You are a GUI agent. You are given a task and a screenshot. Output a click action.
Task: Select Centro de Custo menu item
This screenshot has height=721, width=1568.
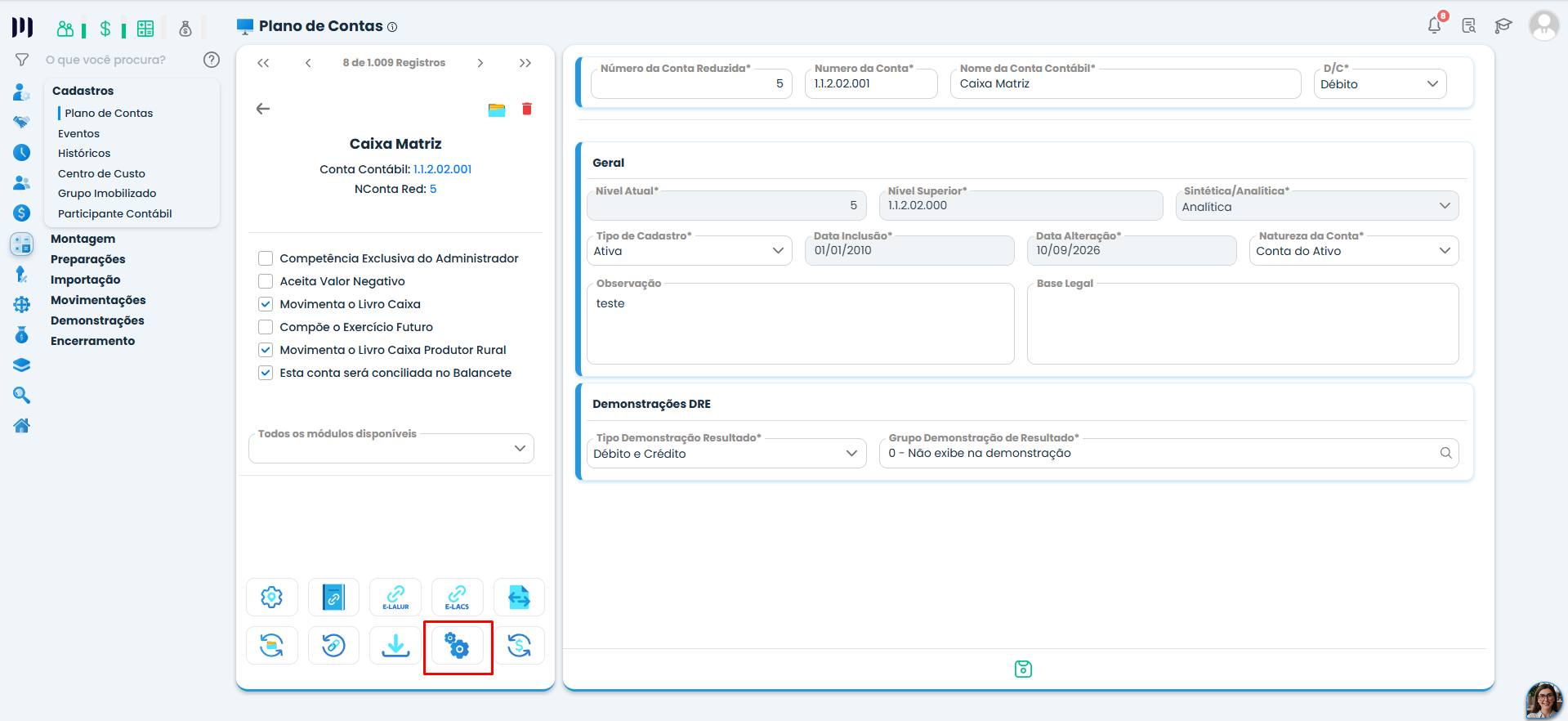101,173
